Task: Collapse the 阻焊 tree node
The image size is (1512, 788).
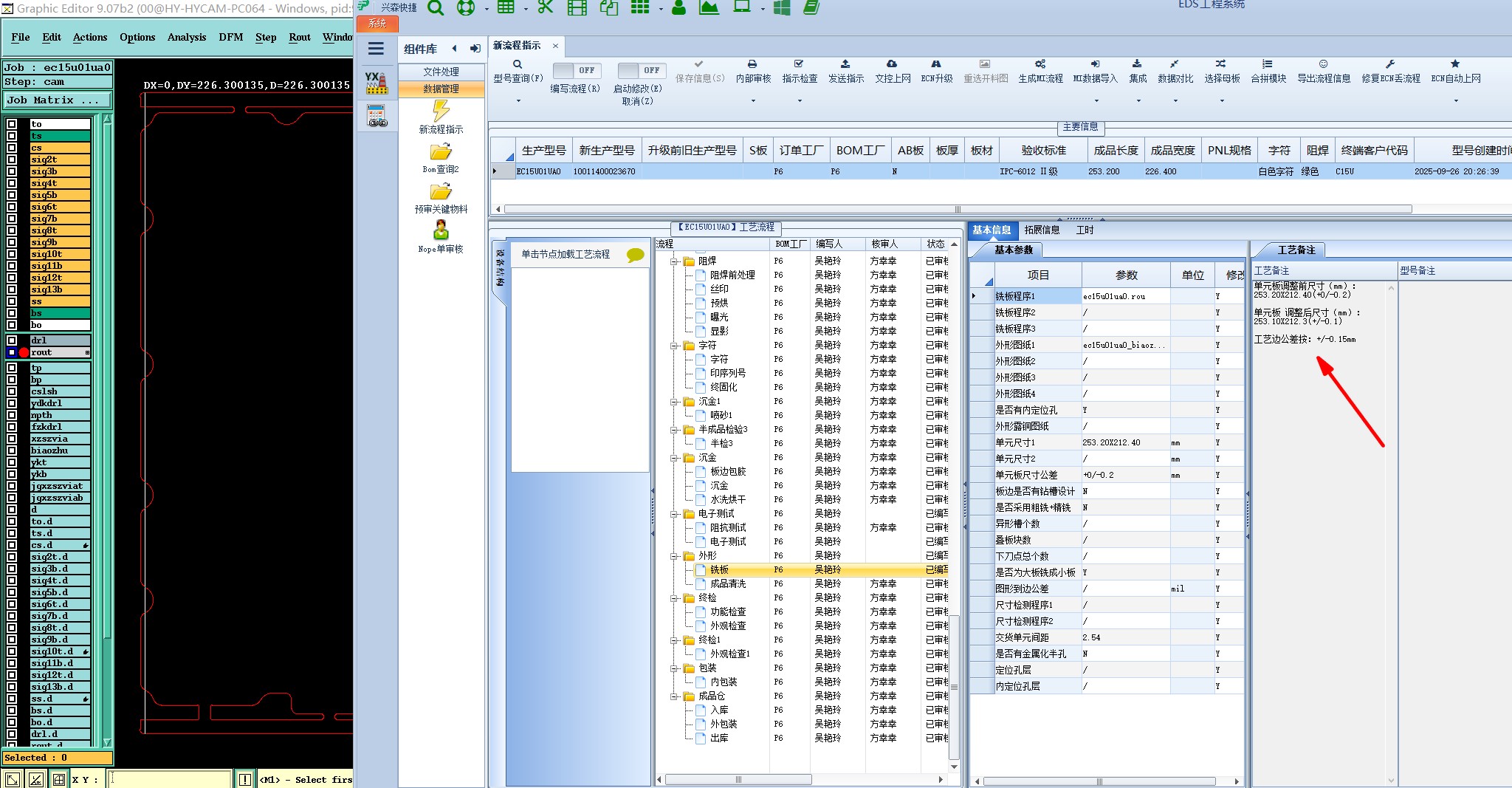Action: (x=674, y=261)
